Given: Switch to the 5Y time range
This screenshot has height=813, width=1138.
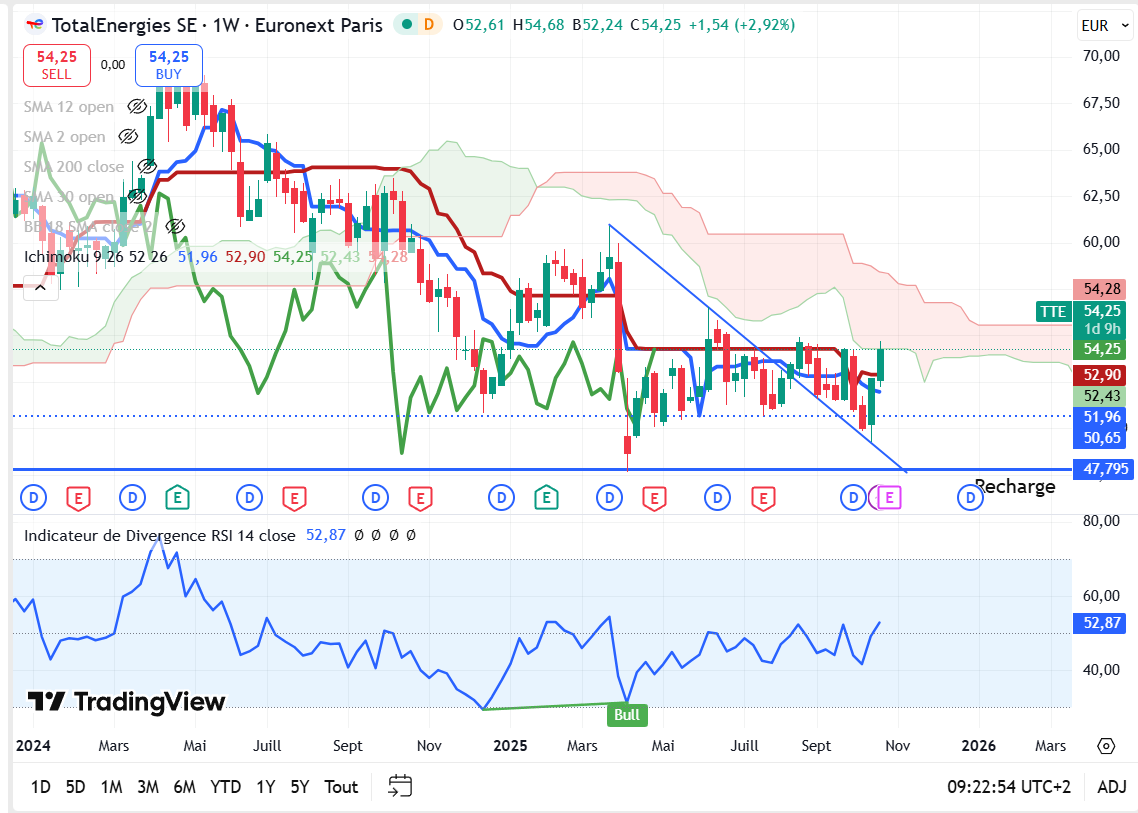Looking at the screenshot, I should (300, 787).
